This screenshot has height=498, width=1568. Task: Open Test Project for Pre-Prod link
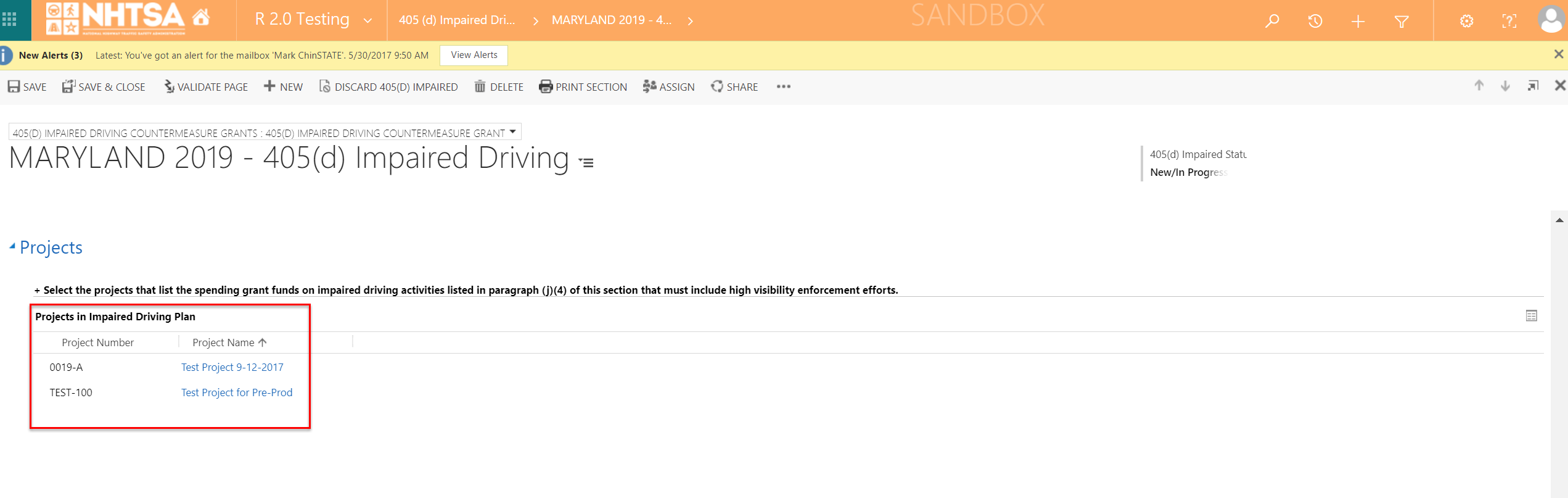click(237, 392)
